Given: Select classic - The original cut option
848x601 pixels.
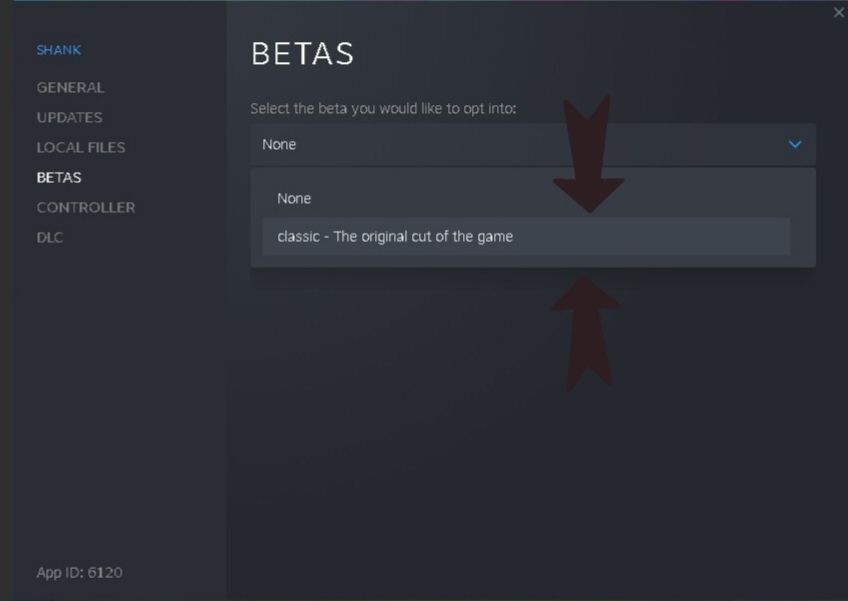Looking at the screenshot, I should (395, 237).
